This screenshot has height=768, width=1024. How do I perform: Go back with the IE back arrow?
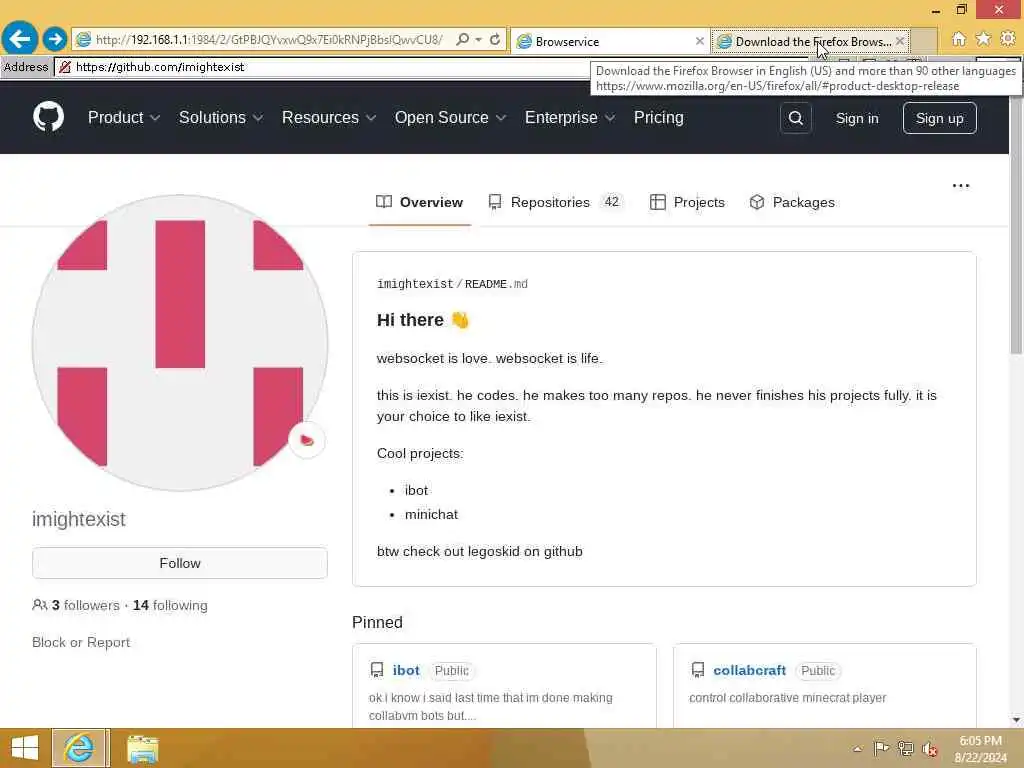click(19, 39)
